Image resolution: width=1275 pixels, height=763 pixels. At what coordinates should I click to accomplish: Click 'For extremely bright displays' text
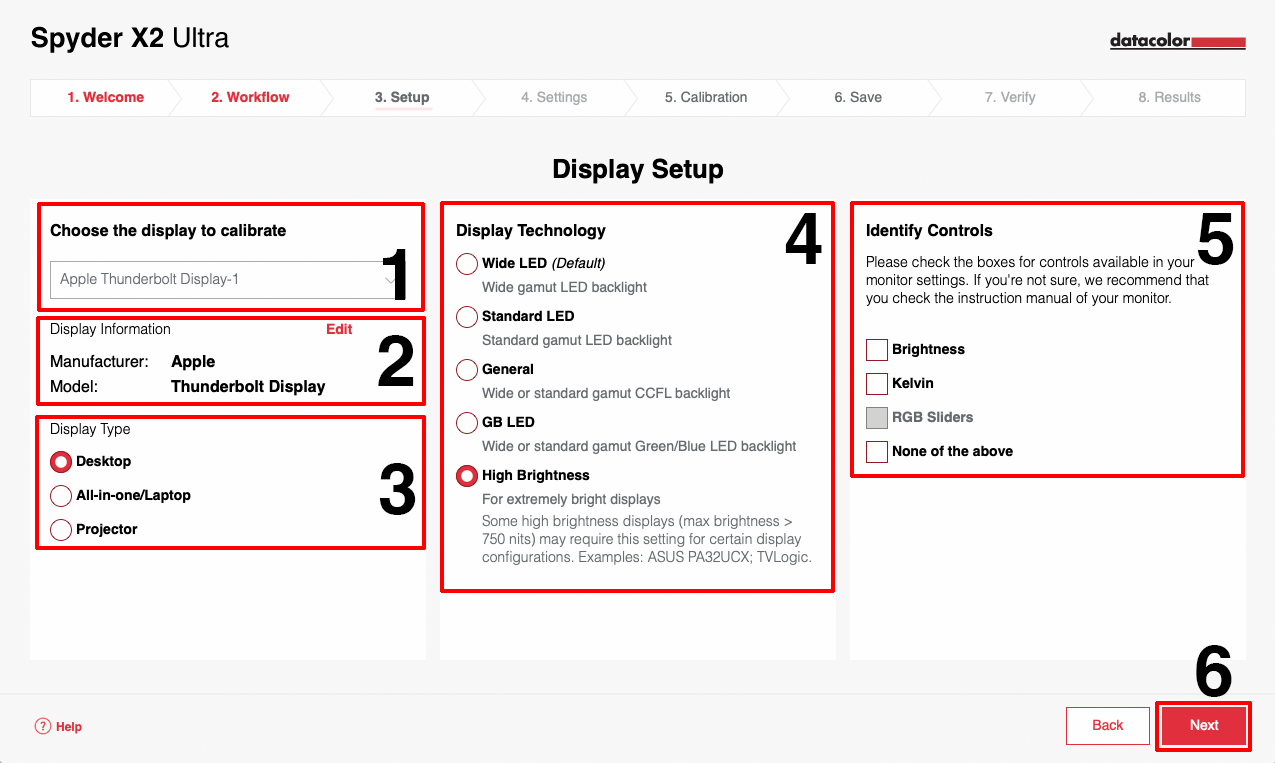click(x=571, y=499)
